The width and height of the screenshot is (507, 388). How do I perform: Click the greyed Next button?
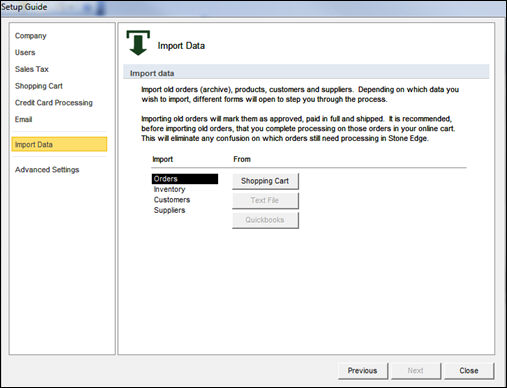coord(416,371)
